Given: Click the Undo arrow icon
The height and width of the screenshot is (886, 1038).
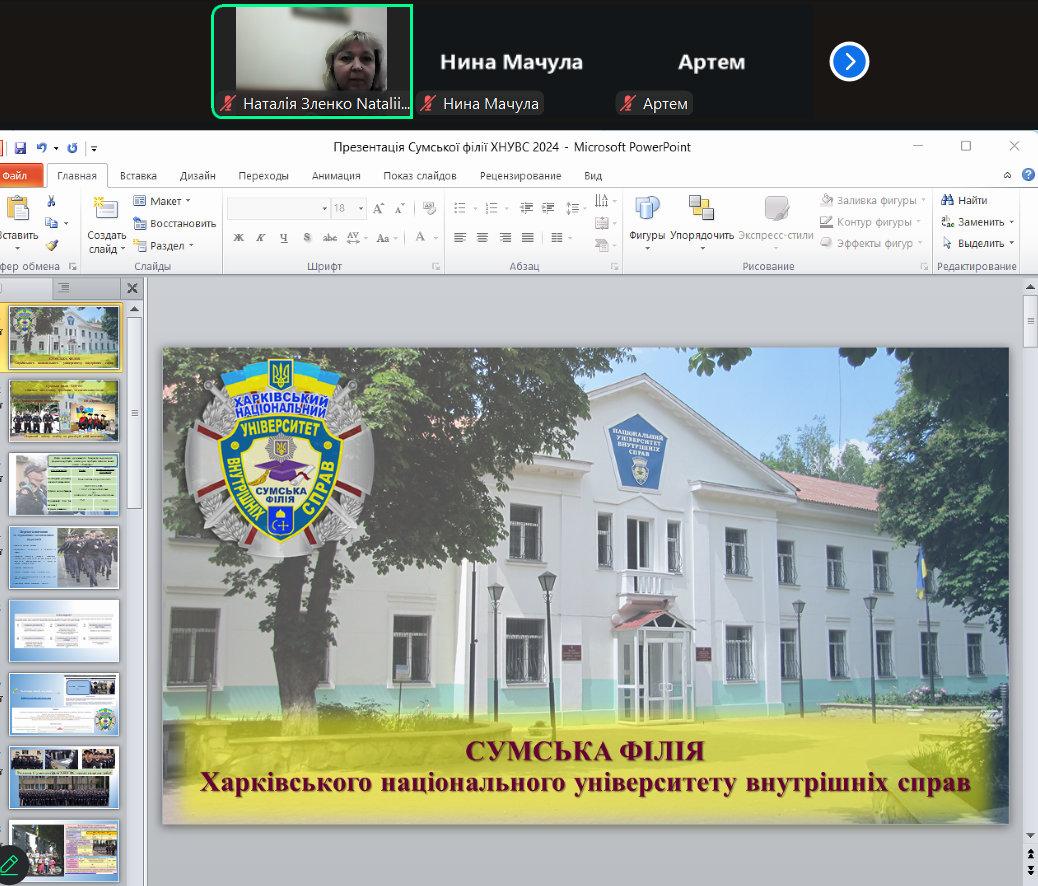Looking at the screenshot, I should [x=41, y=148].
